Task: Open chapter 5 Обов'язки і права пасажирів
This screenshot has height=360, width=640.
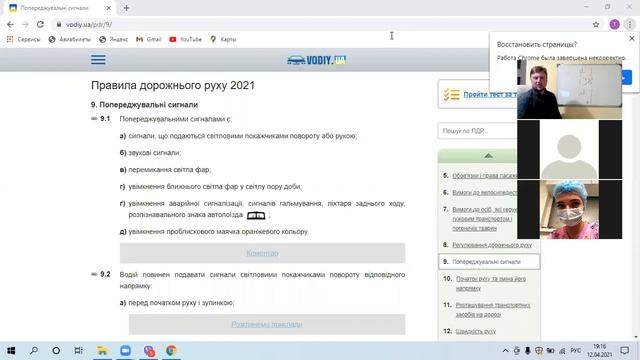Action: tap(484, 176)
